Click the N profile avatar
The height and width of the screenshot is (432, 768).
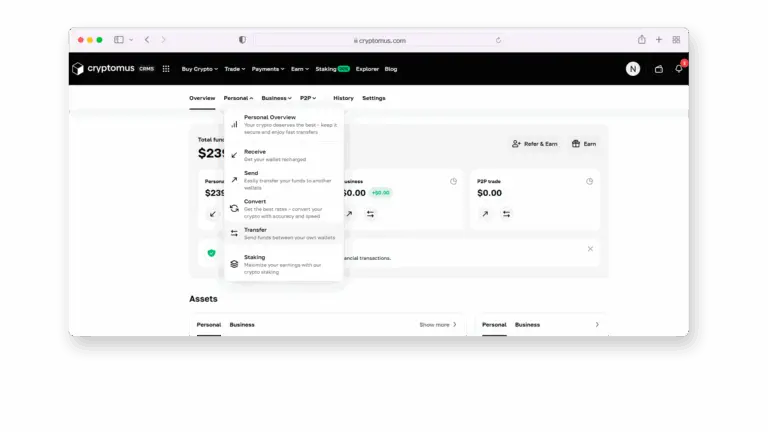click(x=633, y=69)
